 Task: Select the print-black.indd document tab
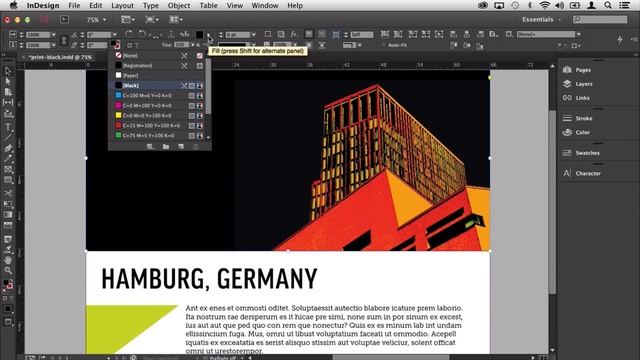point(60,57)
